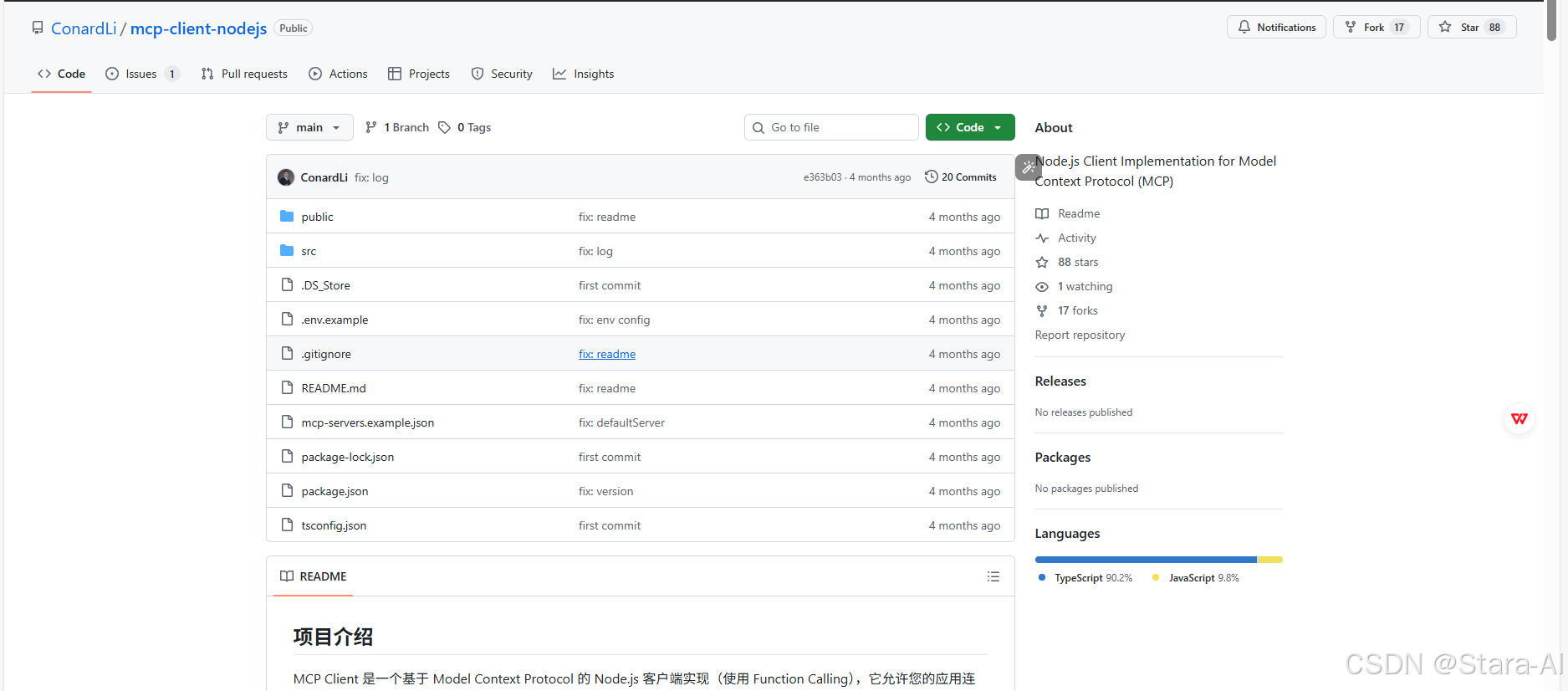View the 88 stars link
The image size is (1568, 691).
[1067, 262]
